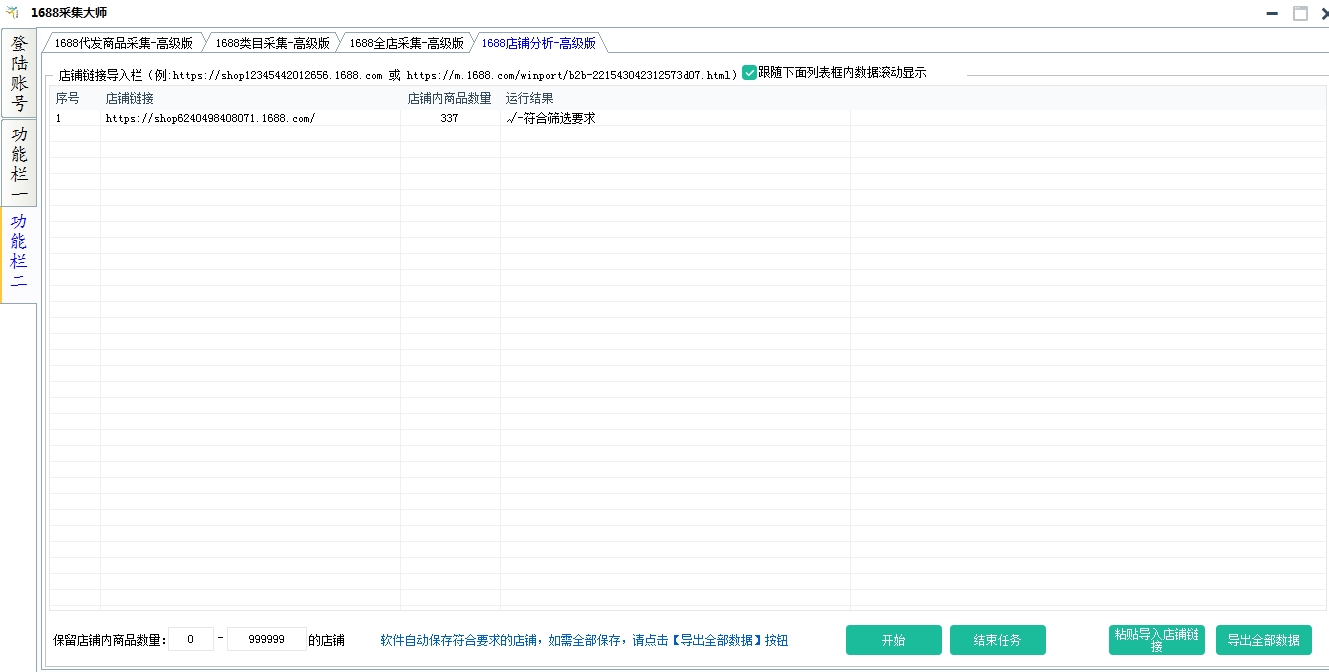Select shop link https://shop6240498408071.1688.com/
Image resolution: width=1329 pixels, height=672 pixels.
coord(211,118)
